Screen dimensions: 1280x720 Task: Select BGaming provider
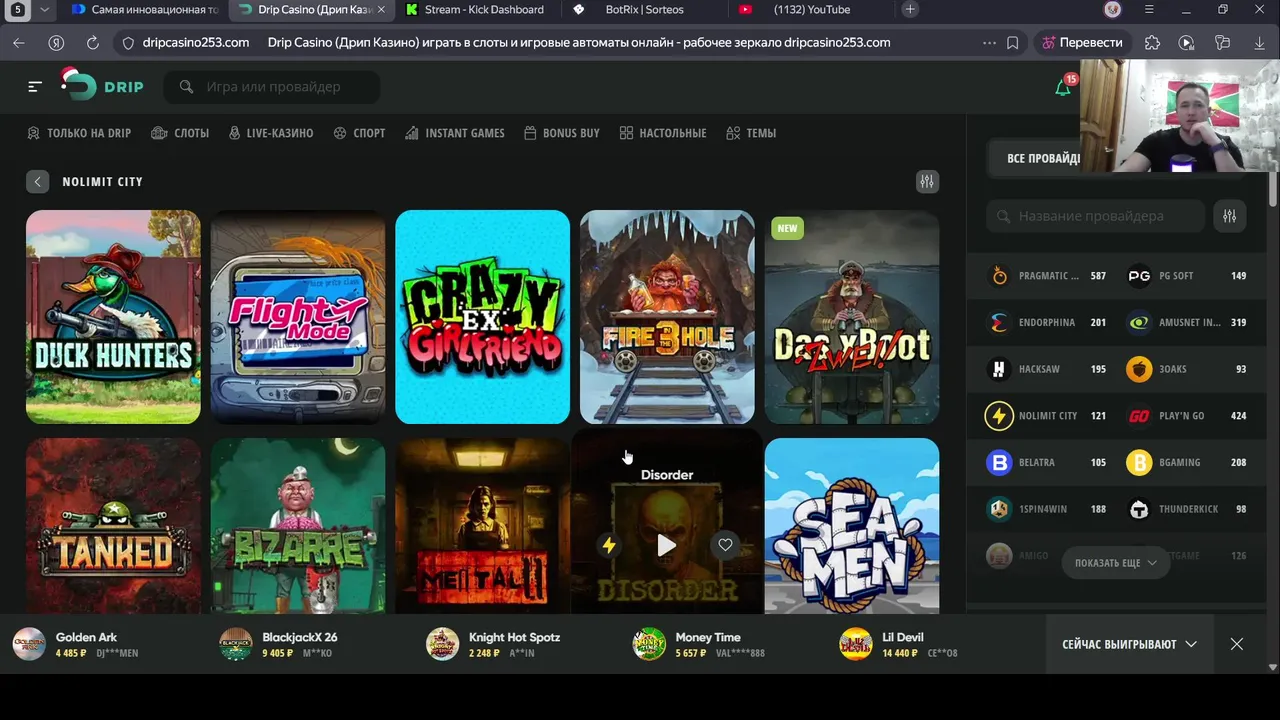[x=1187, y=463]
